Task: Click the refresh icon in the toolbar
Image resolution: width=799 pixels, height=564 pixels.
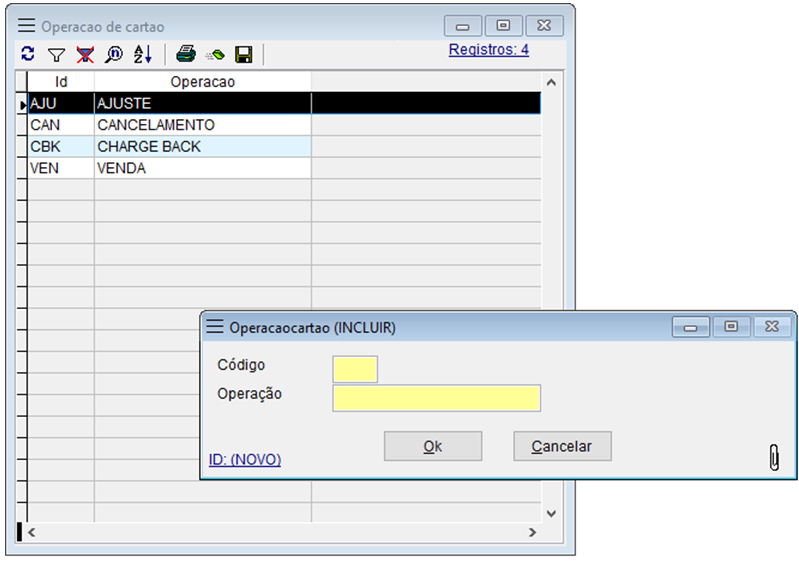Action: tap(28, 55)
